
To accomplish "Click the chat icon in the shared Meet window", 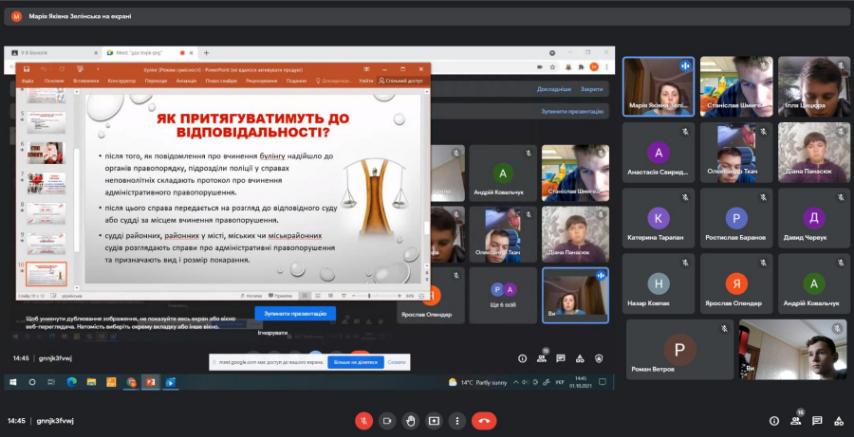I will (x=560, y=358).
